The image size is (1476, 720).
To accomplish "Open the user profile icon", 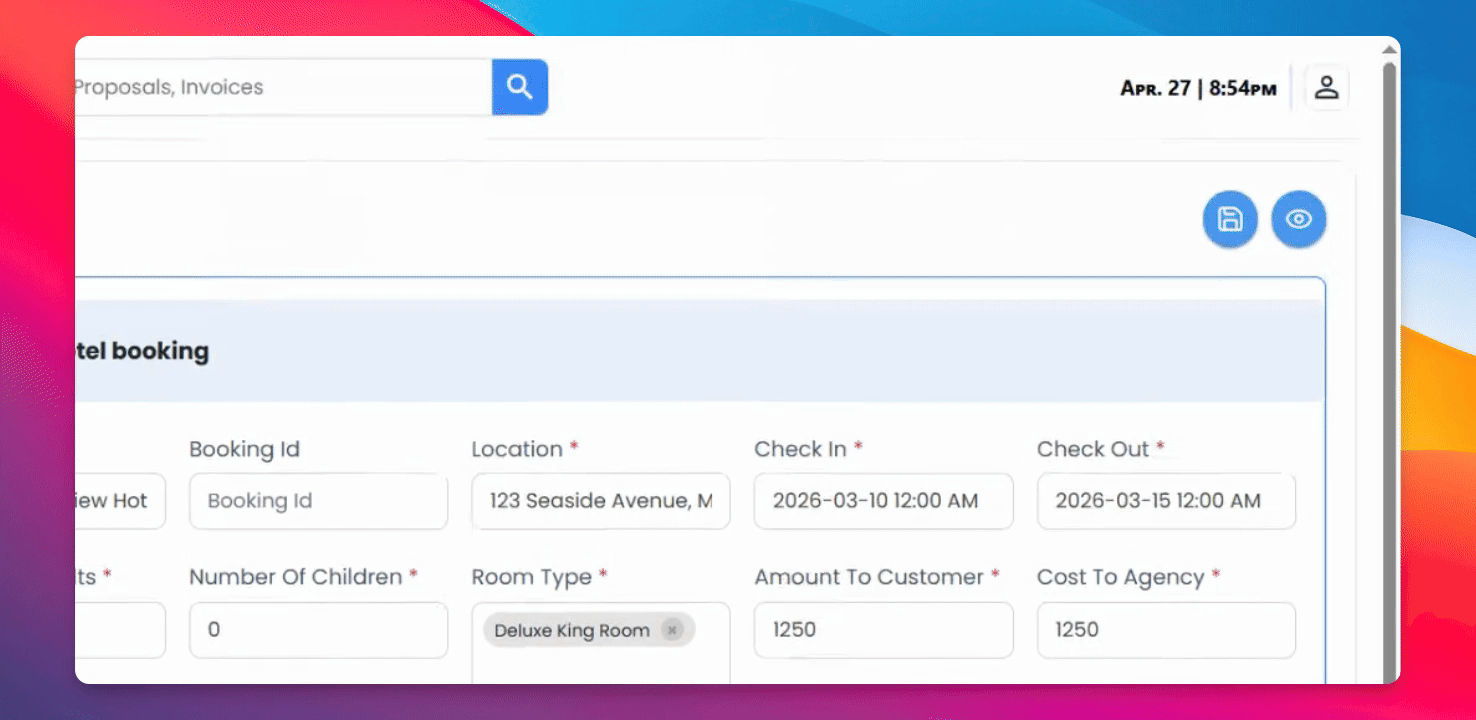I will tap(1326, 87).
